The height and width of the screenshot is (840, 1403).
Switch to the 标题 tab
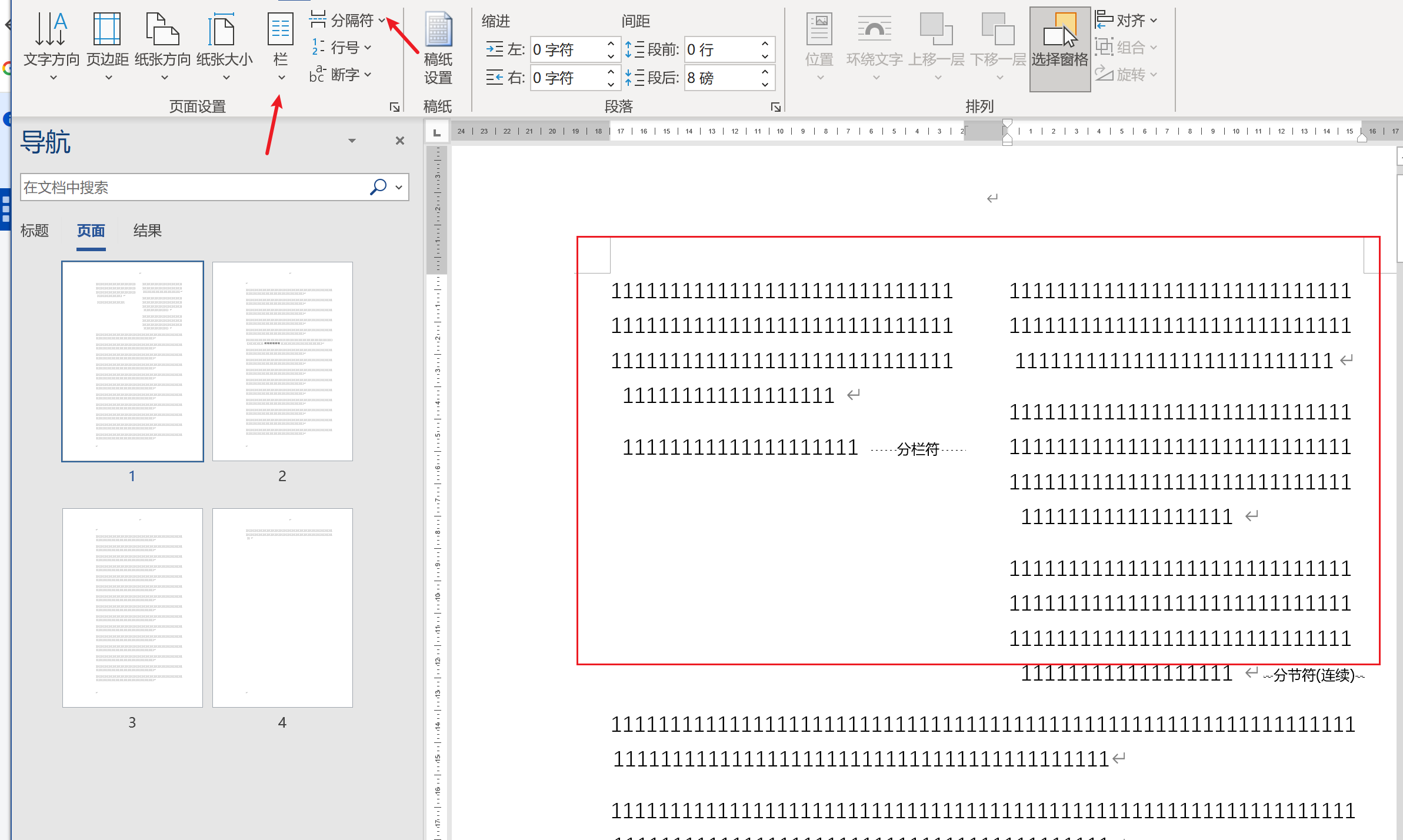click(35, 231)
